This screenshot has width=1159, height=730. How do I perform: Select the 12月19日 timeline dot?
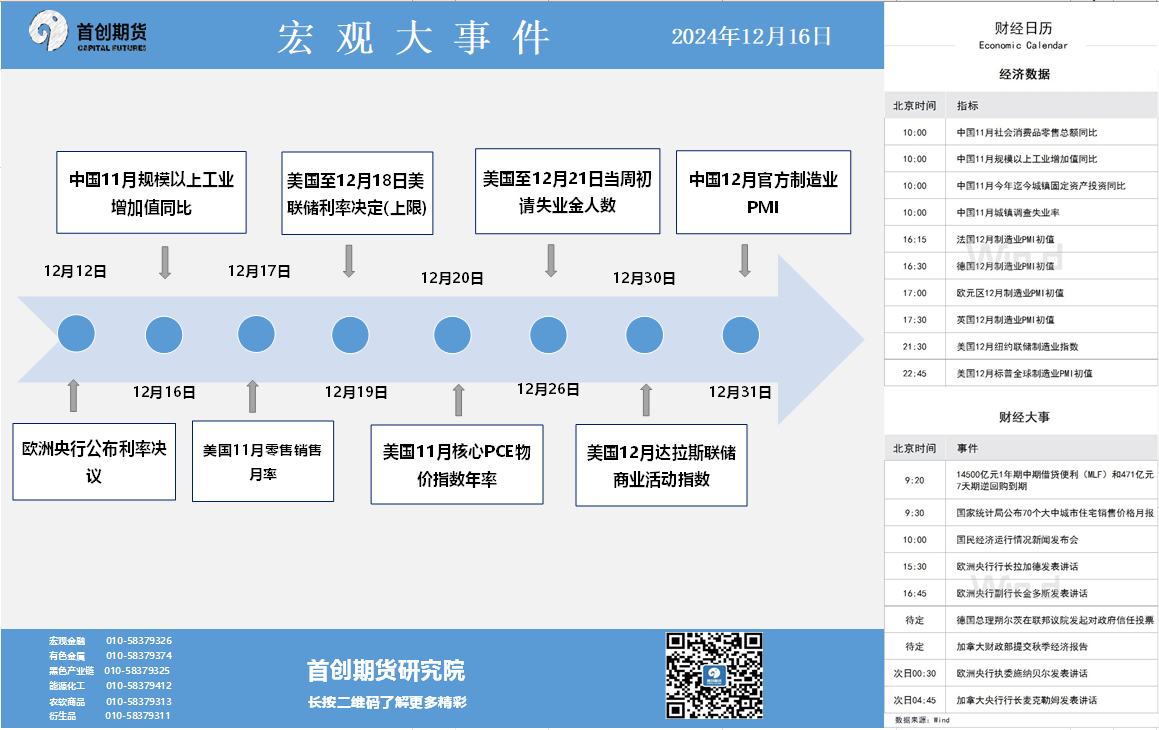pos(350,335)
